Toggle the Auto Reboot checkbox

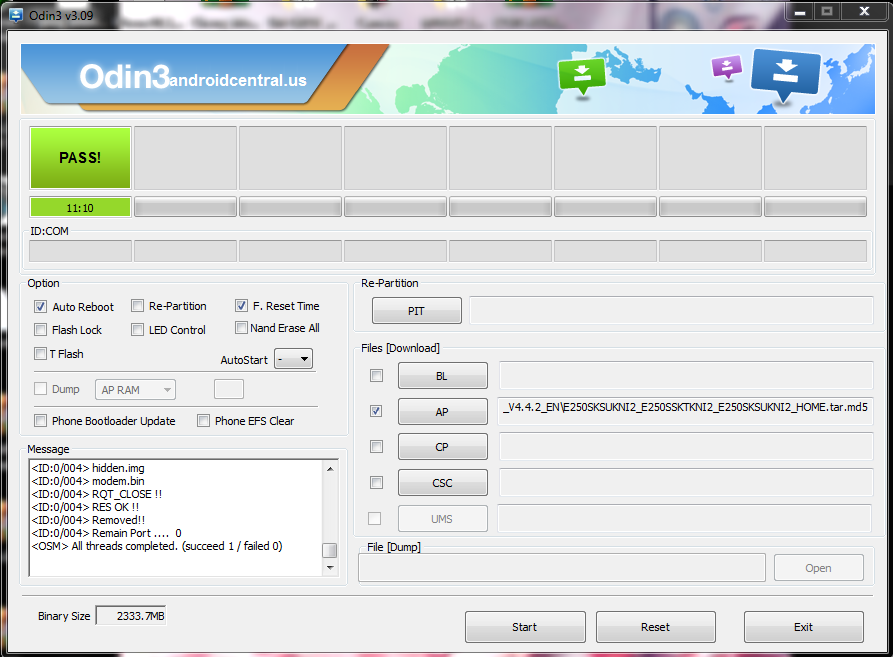(40, 307)
